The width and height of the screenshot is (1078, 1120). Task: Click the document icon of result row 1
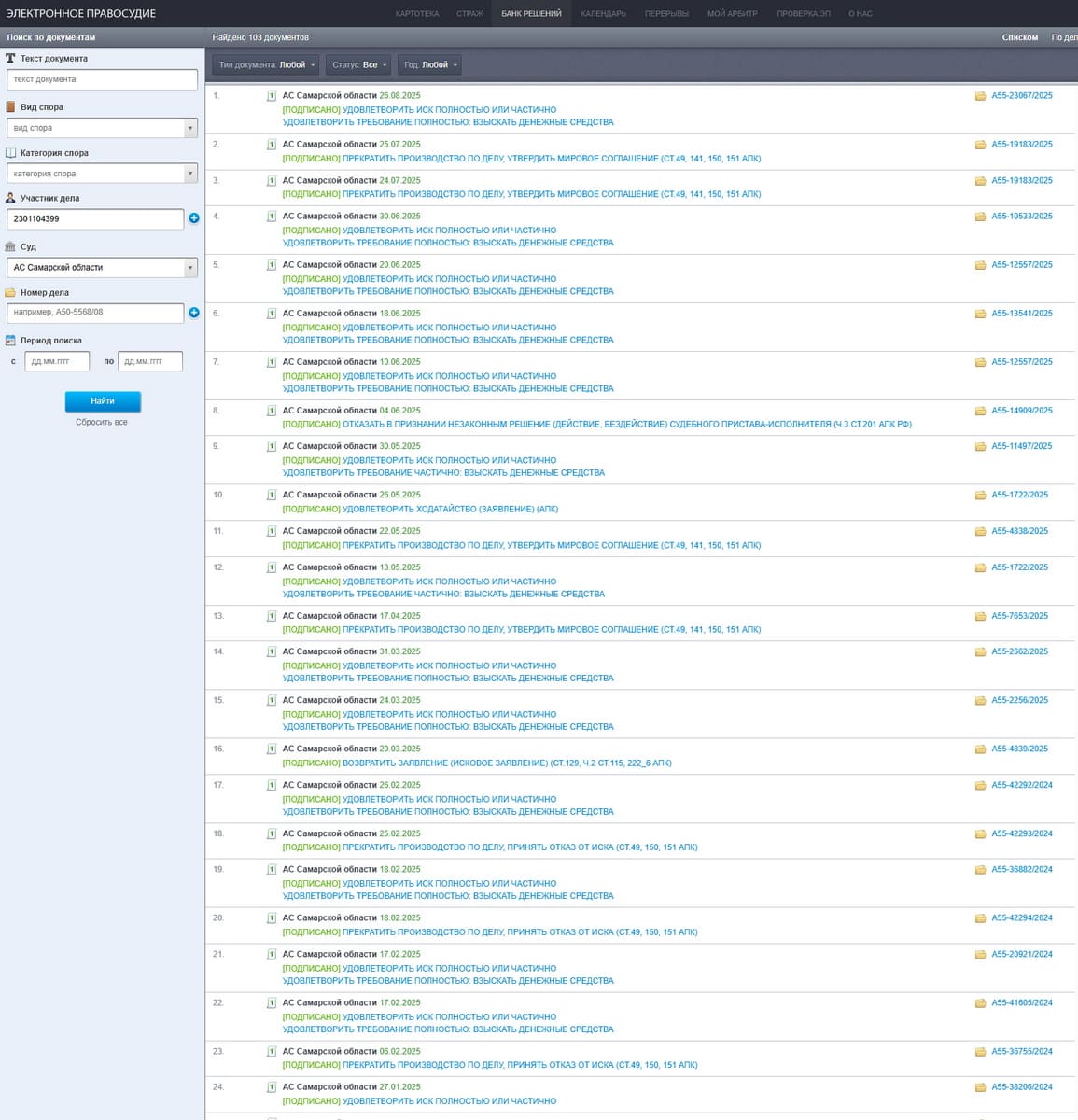(x=272, y=96)
